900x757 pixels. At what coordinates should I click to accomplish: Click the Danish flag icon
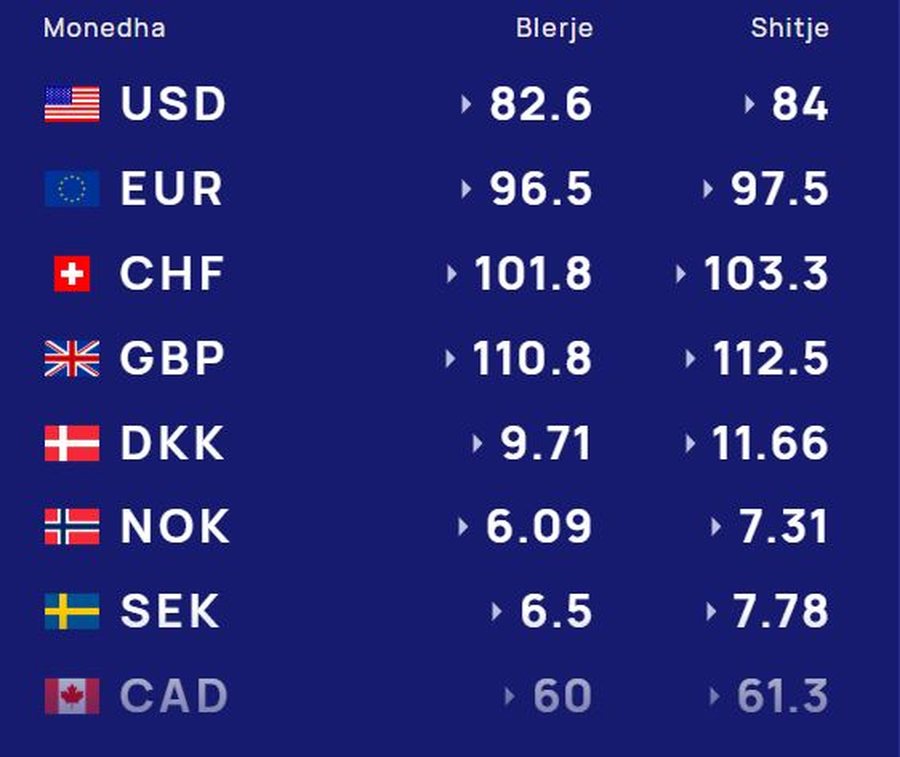[72, 443]
